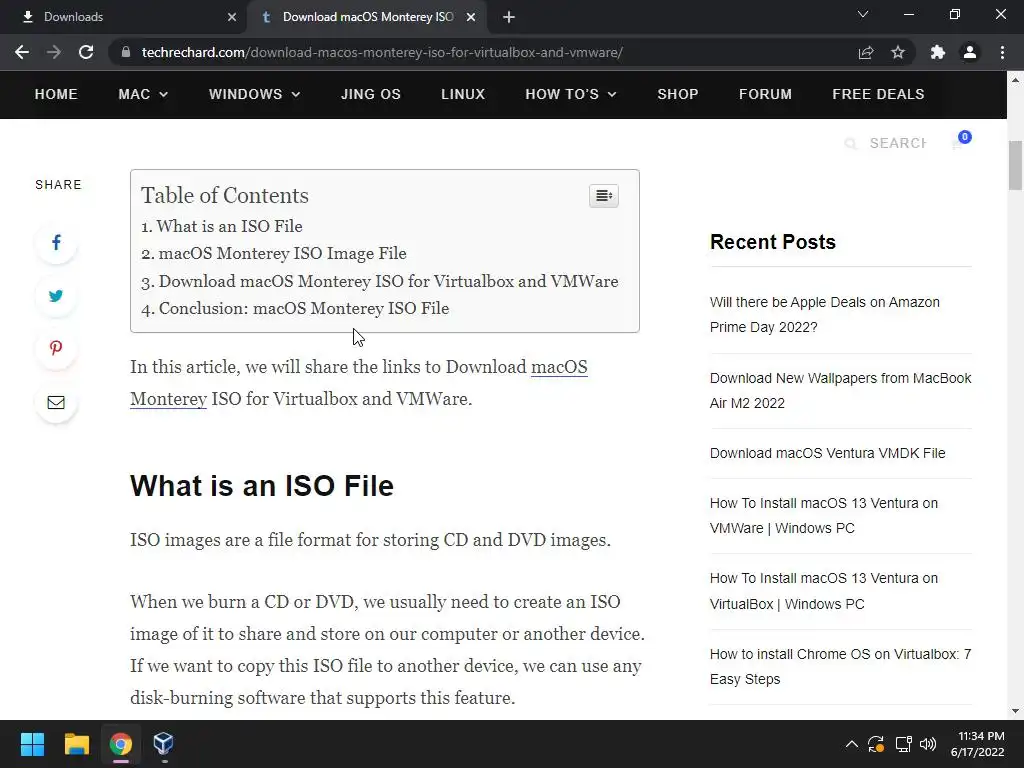Close the Download macOS Monterey ISO tab

tap(471, 17)
